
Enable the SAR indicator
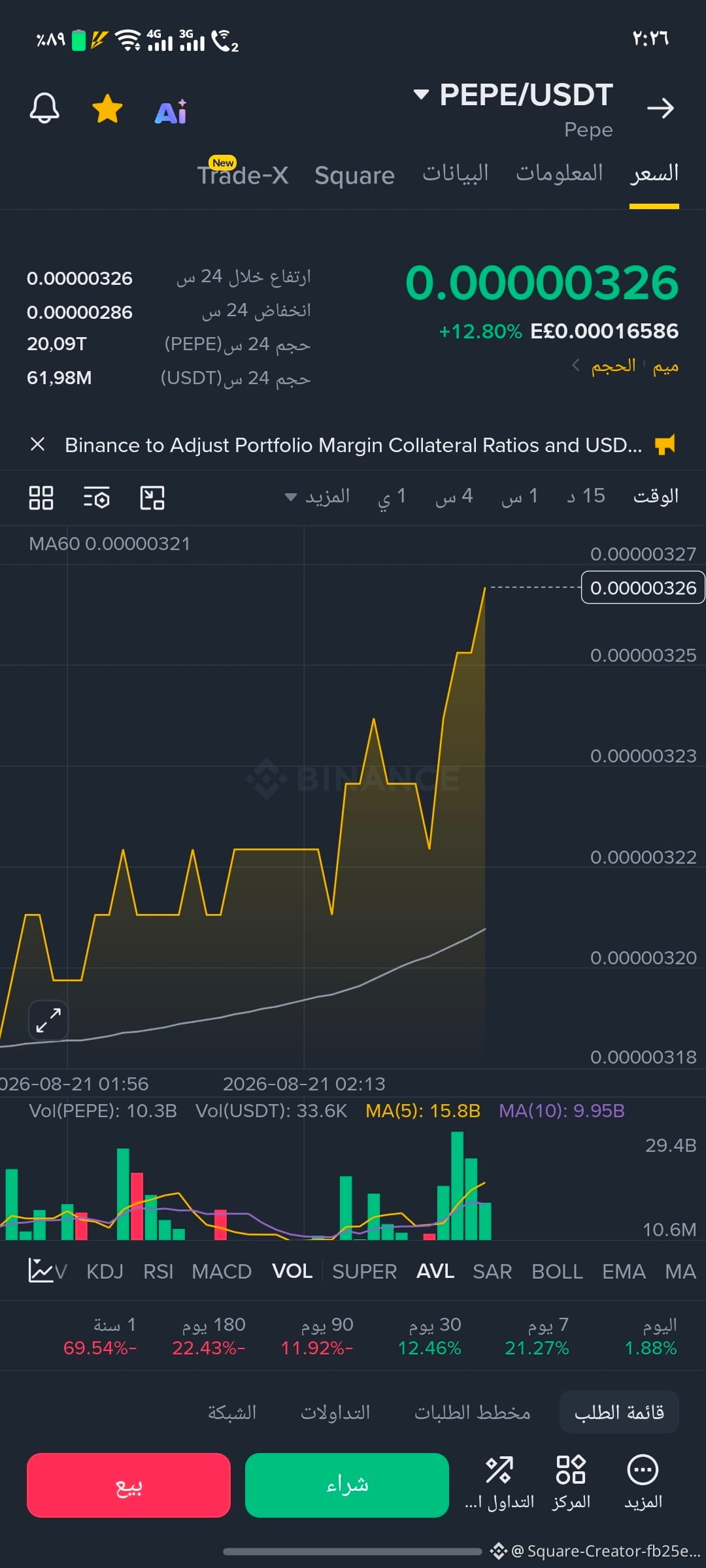492,1271
